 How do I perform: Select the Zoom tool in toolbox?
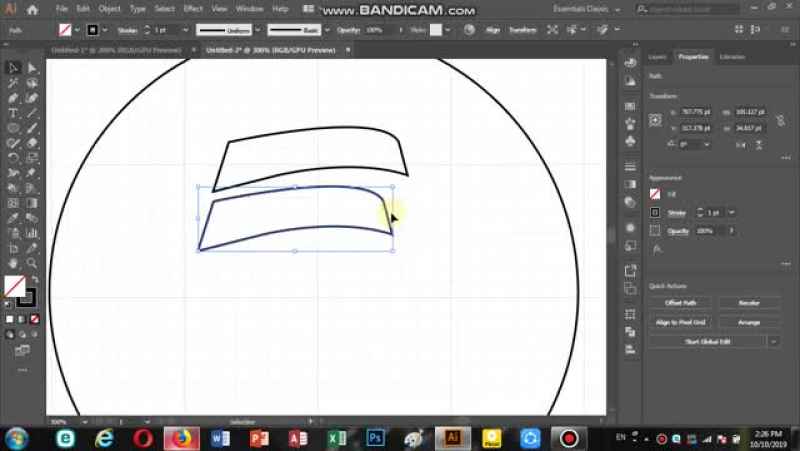click(32, 263)
